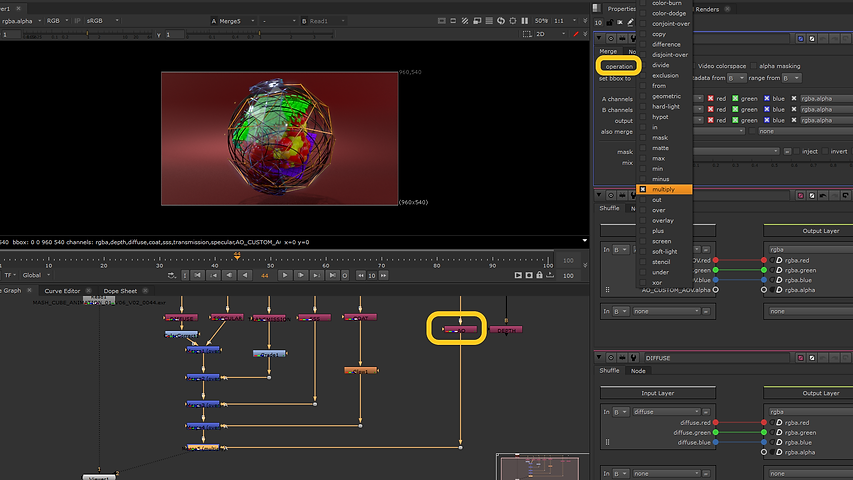Toggle B channels green checkbox
This screenshot has height=480, width=853.
(735, 109)
